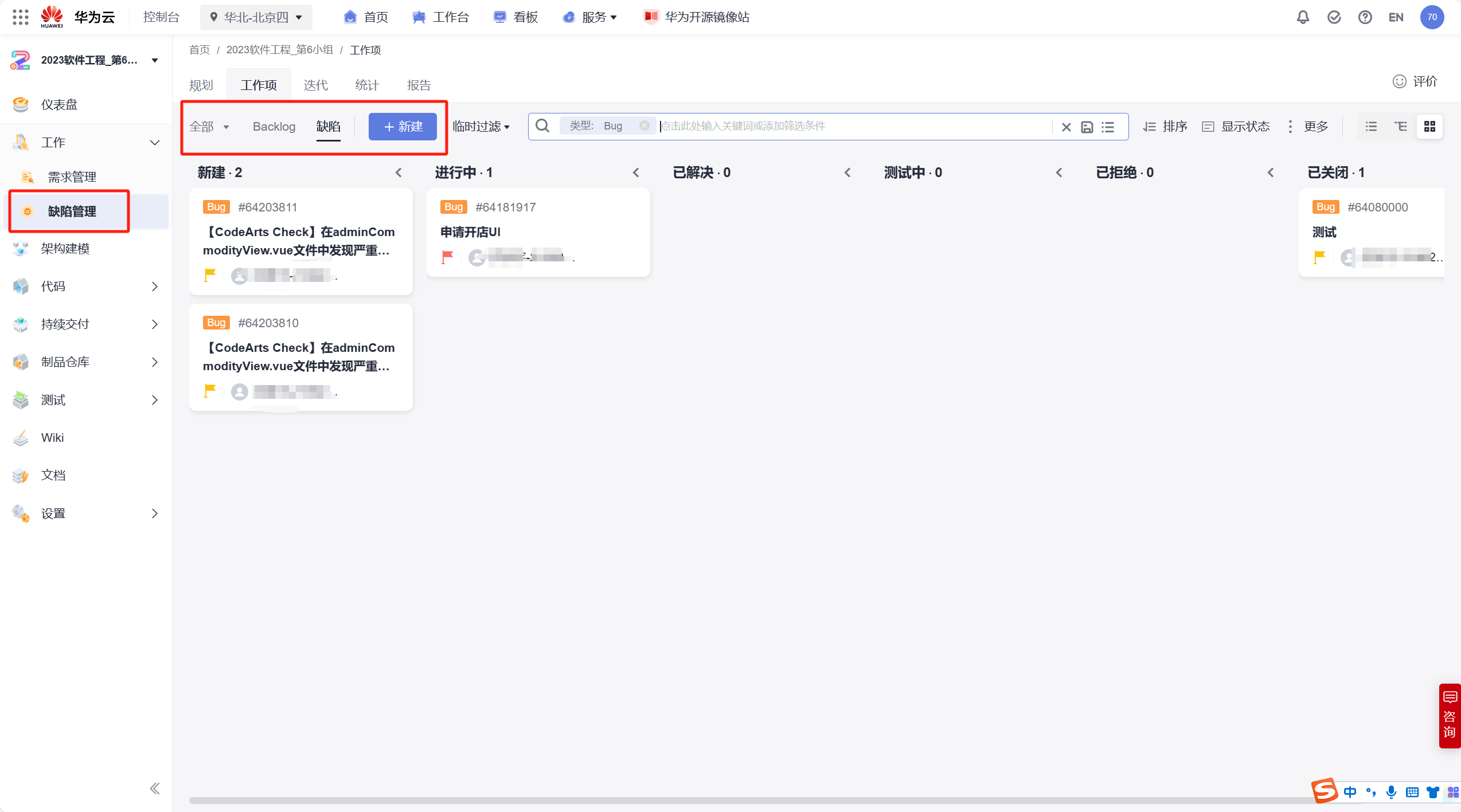Switch to flat list view
The width and height of the screenshot is (1461, 812).
point(1371,127)
